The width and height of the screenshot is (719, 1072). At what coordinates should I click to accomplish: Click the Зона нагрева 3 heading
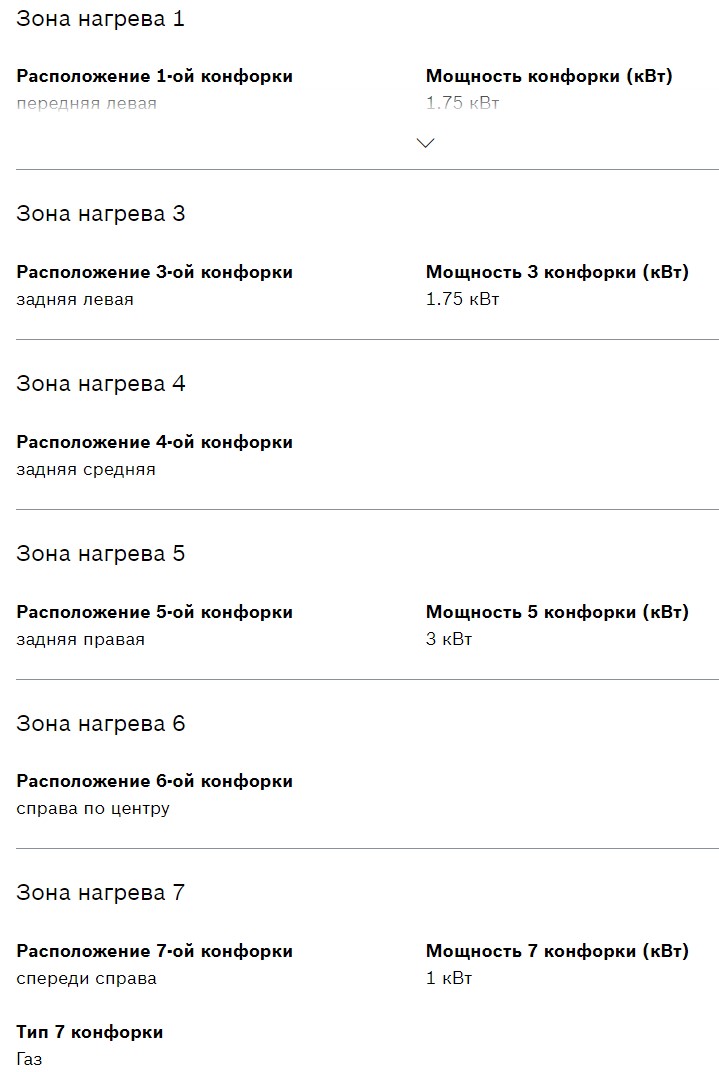[100, 213]
